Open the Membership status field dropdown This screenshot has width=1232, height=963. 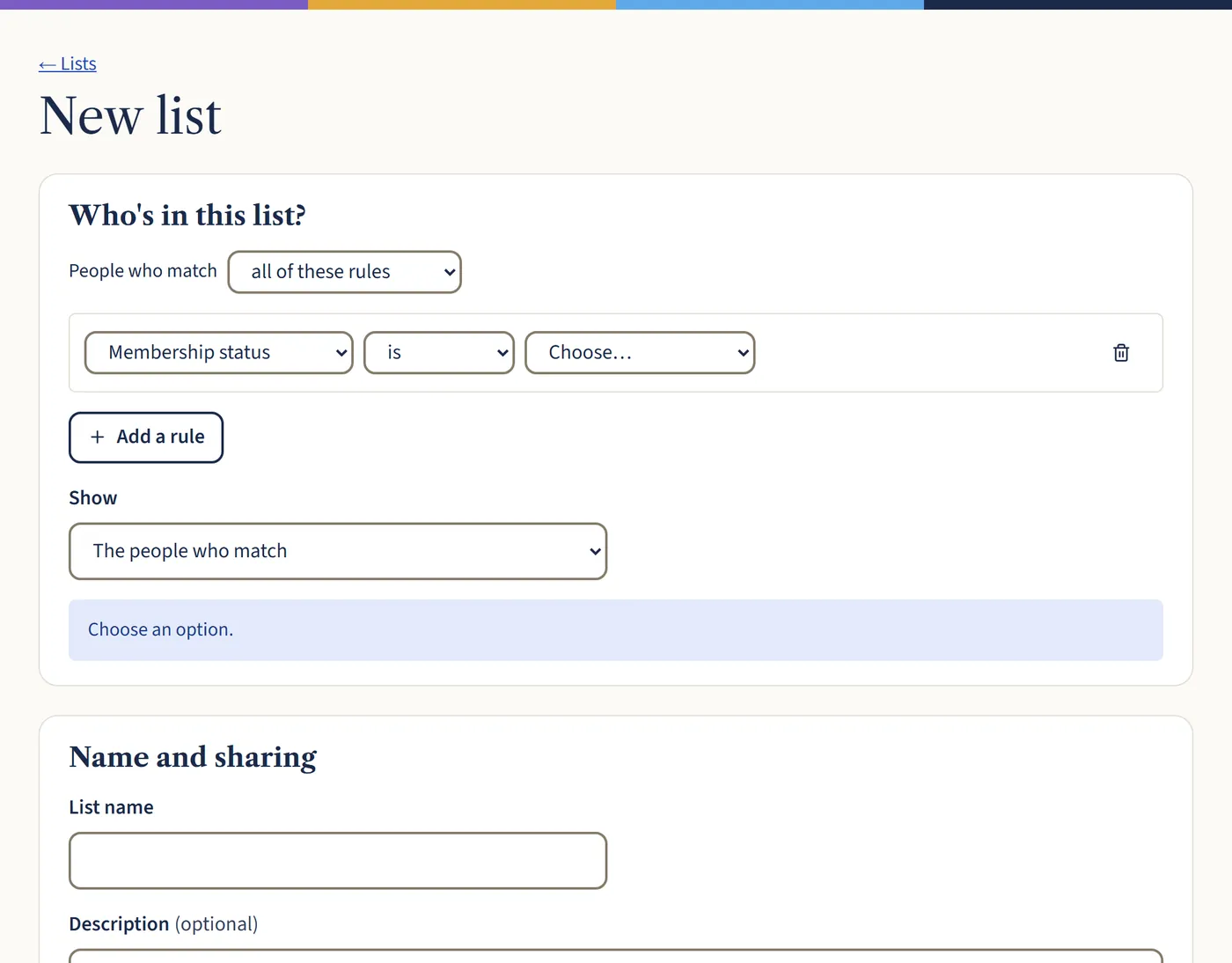click(219, 353)
